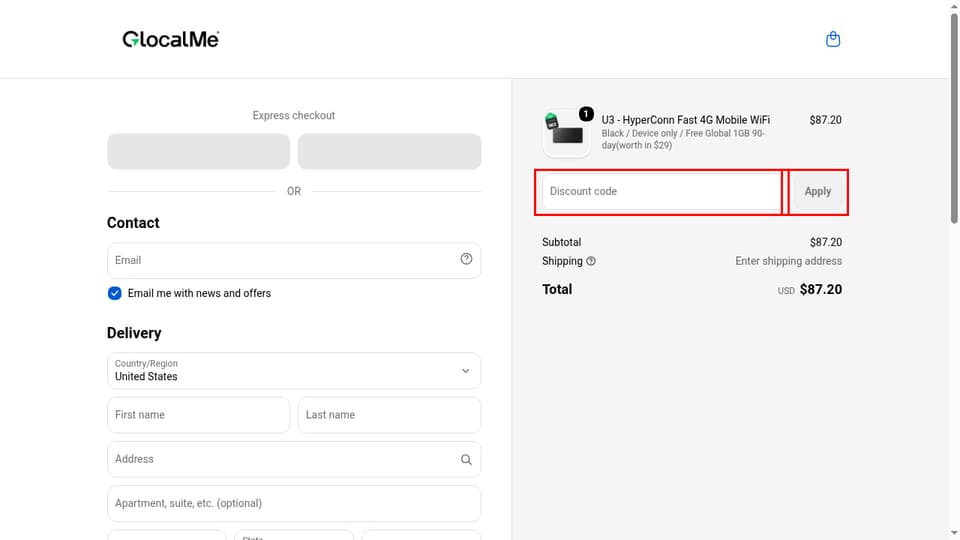This screenshot has width=960, height=540.
Task: Select the Last name field
Action: [x=389, y=415]
